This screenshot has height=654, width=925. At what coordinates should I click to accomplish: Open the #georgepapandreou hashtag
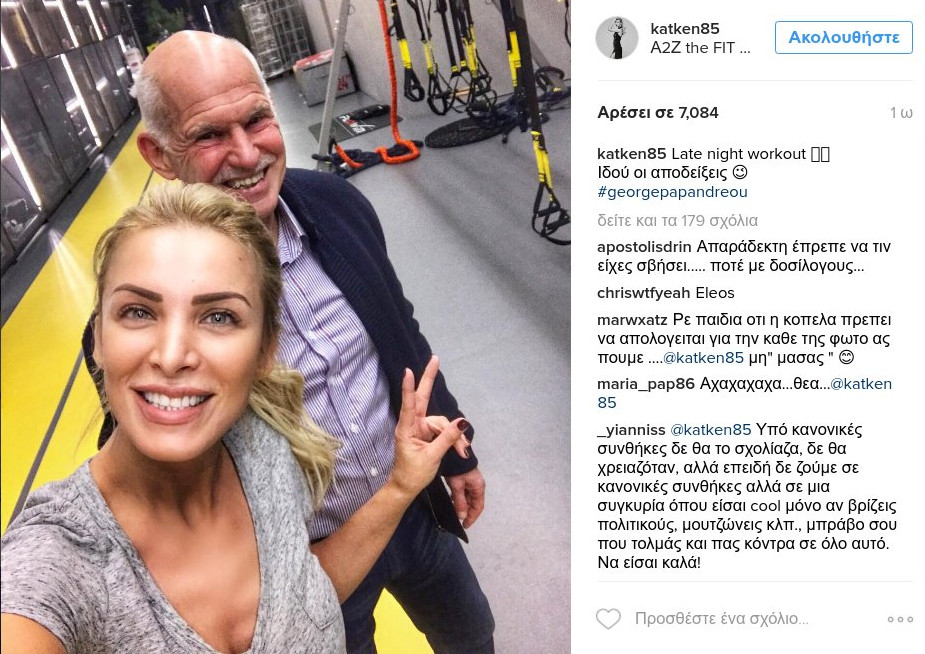point(672,192)
